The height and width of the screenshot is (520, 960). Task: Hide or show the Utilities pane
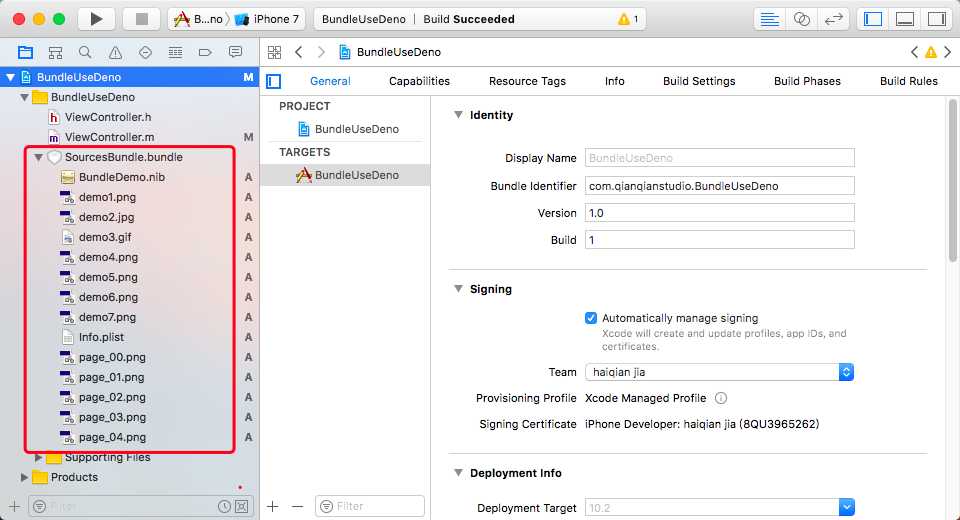(937, 19)
